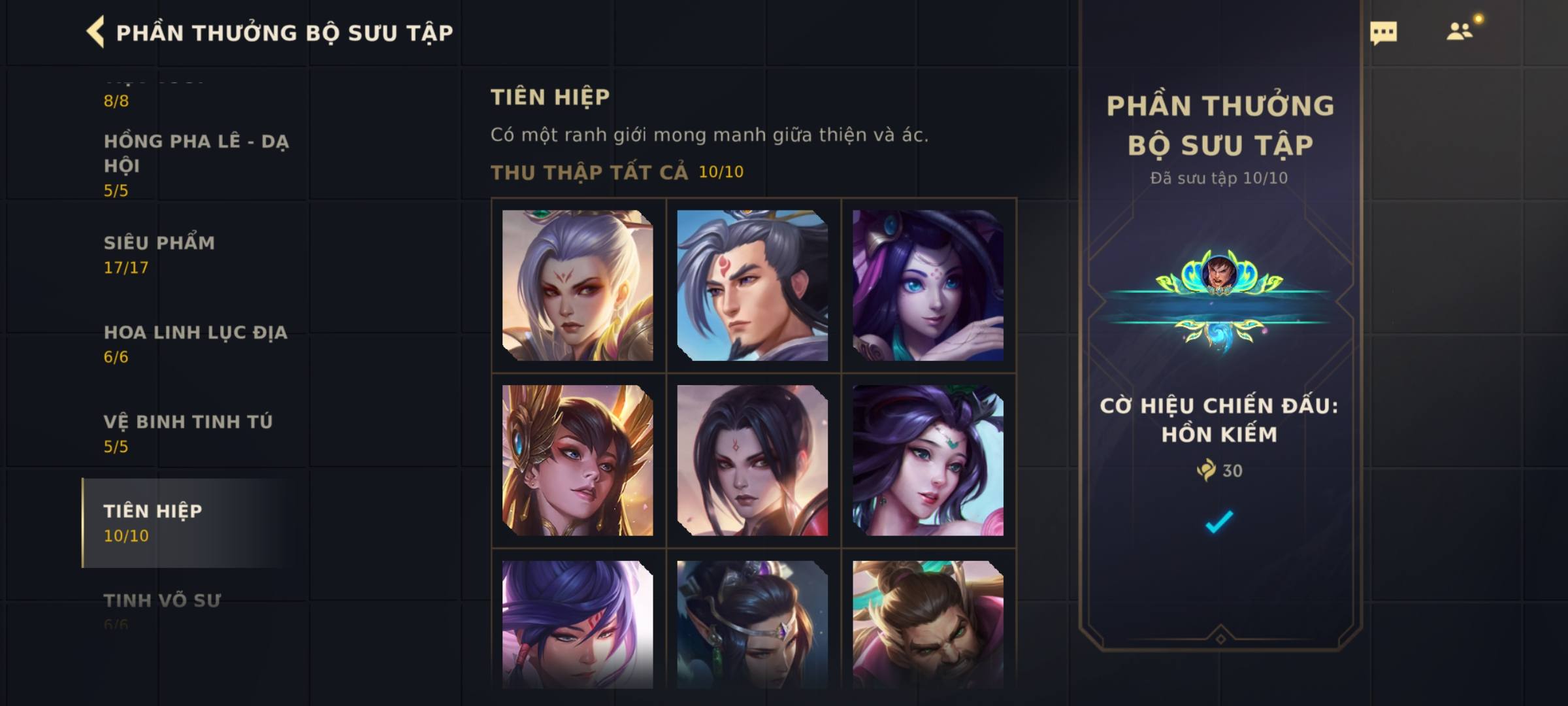Select the Hồng Pha Lê - Dạ Hội collection
1568x706 pixels.
pyautogui.click(x=196, y=165)
